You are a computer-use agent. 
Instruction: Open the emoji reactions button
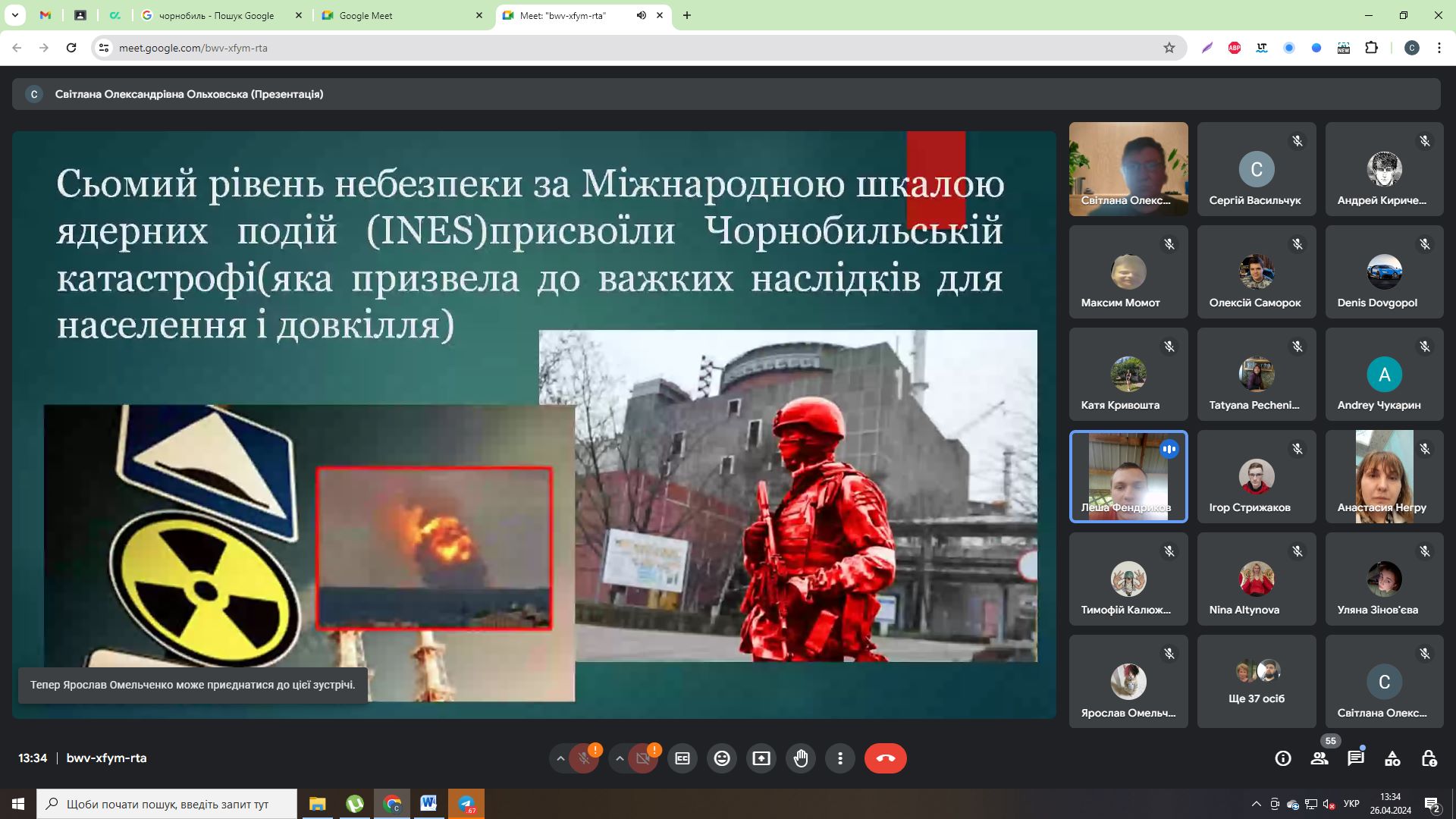click(x=722, y=758)
